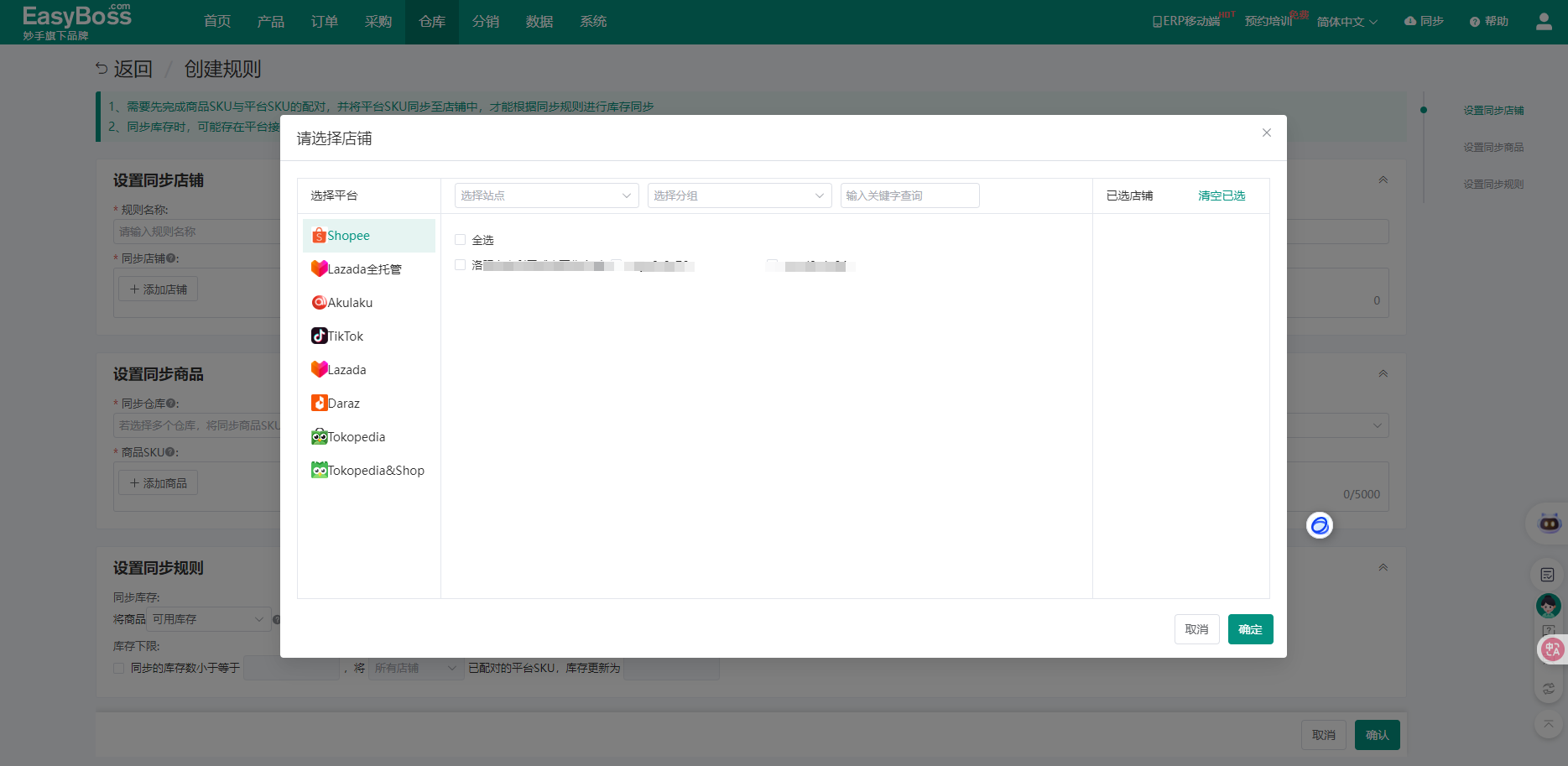Click the Akulaku logo icon

click(319, 303)
